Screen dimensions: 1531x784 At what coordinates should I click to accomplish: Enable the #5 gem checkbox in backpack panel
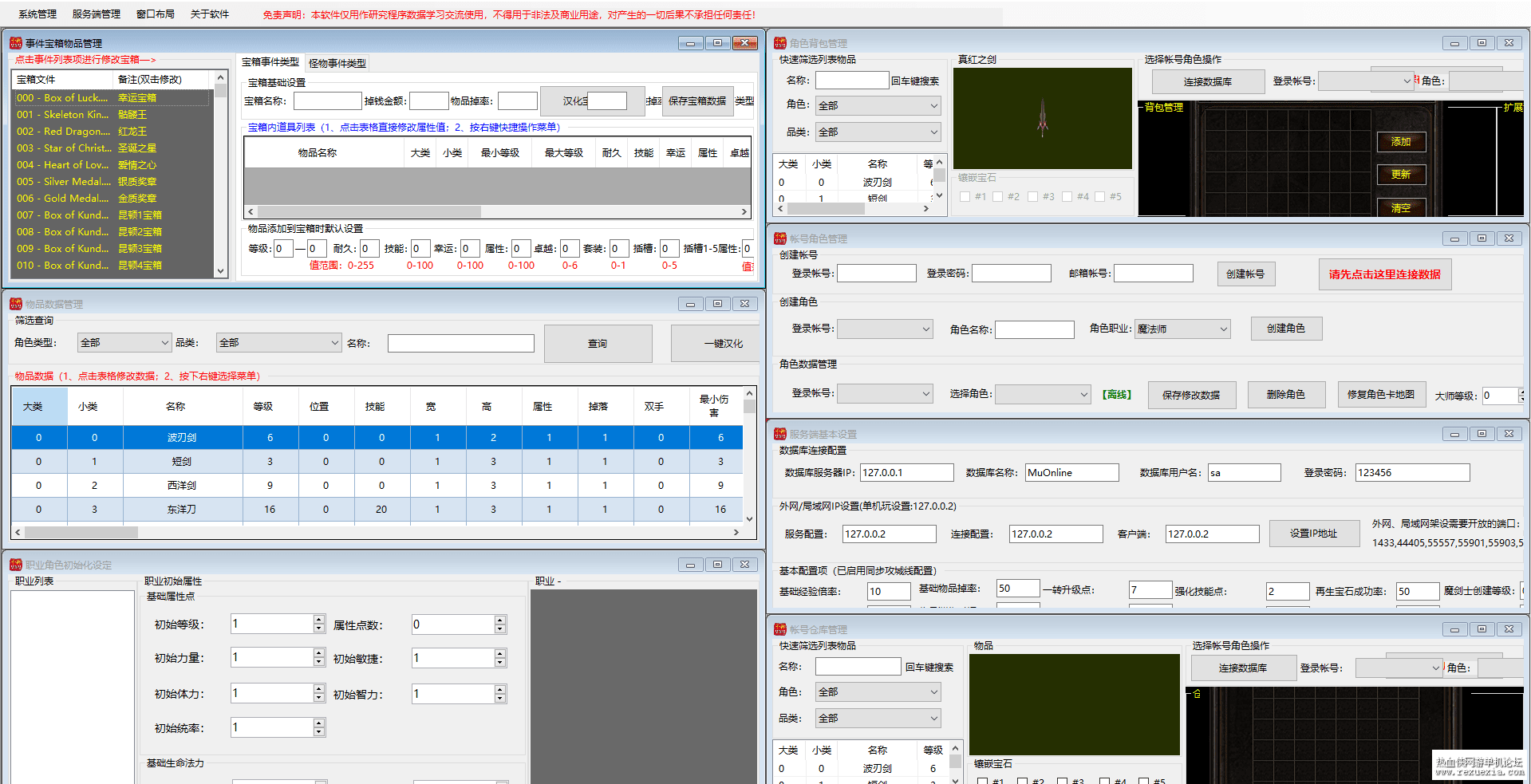point(1100,196)
